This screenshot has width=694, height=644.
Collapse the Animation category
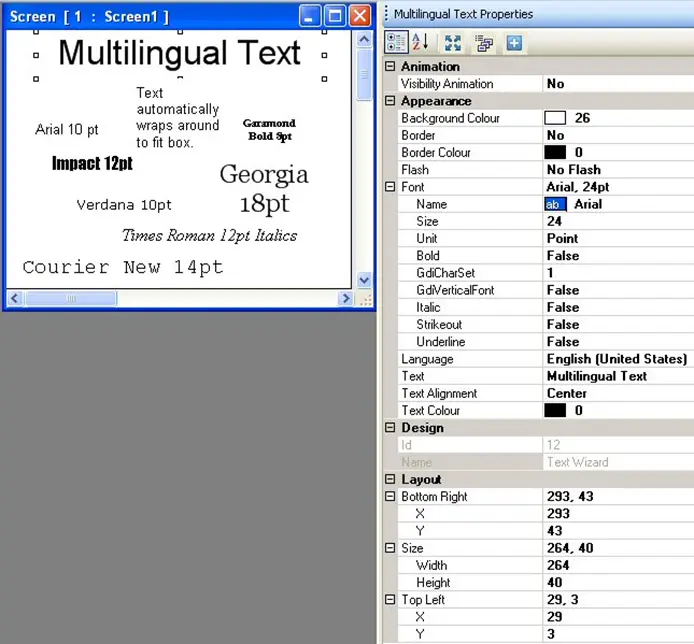point(390,66)
